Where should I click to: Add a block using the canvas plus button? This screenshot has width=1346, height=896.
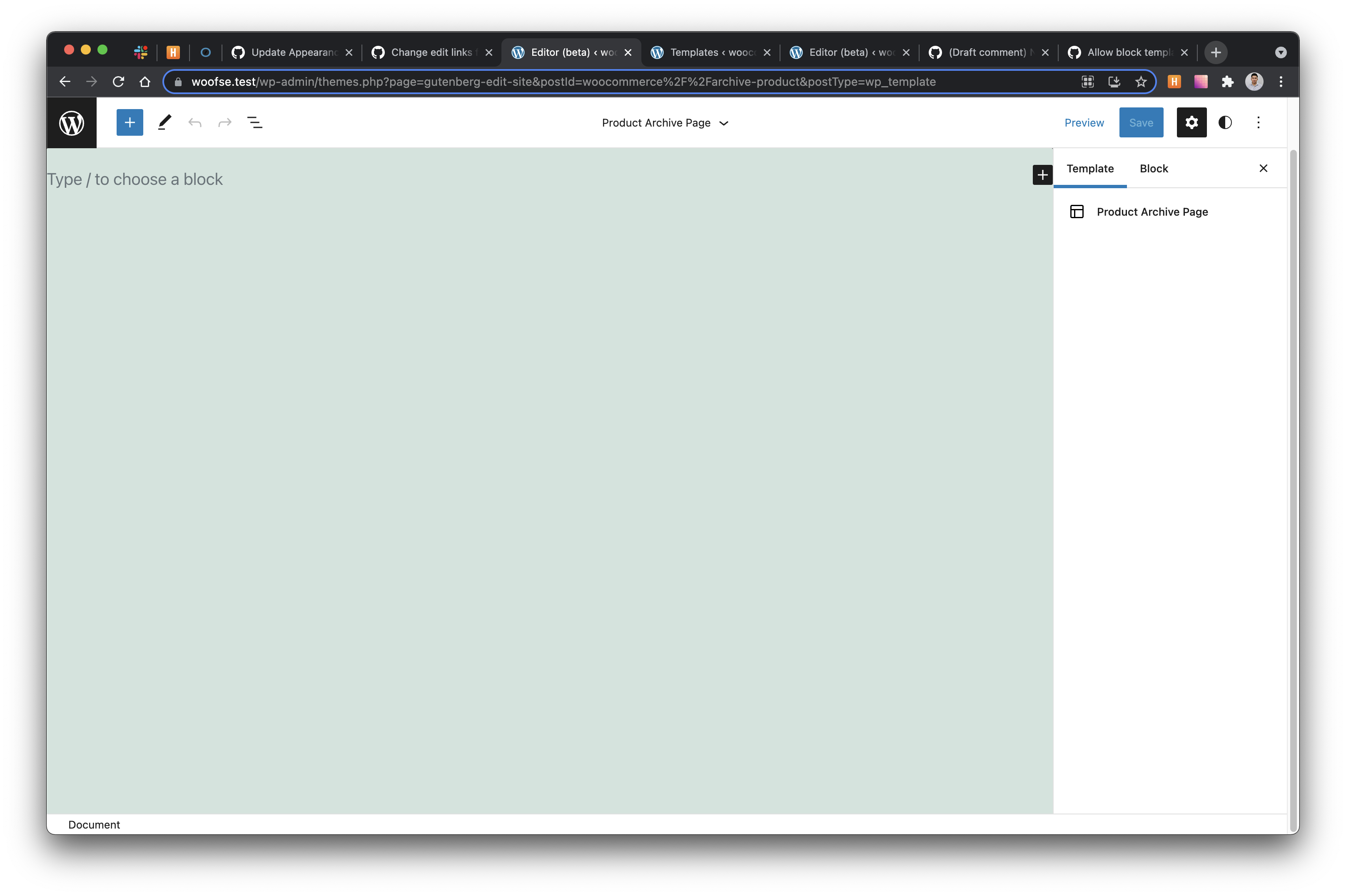click(x=1042, y=175)
